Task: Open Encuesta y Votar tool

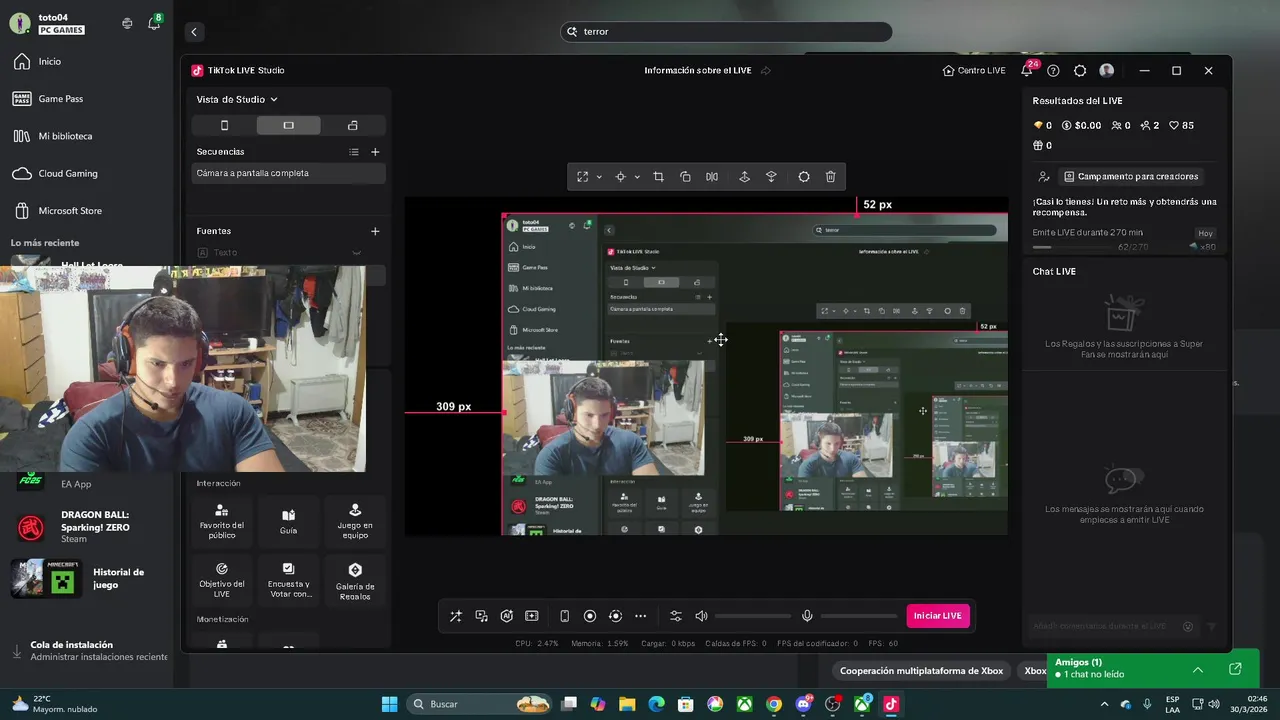Action: [288, 579]
